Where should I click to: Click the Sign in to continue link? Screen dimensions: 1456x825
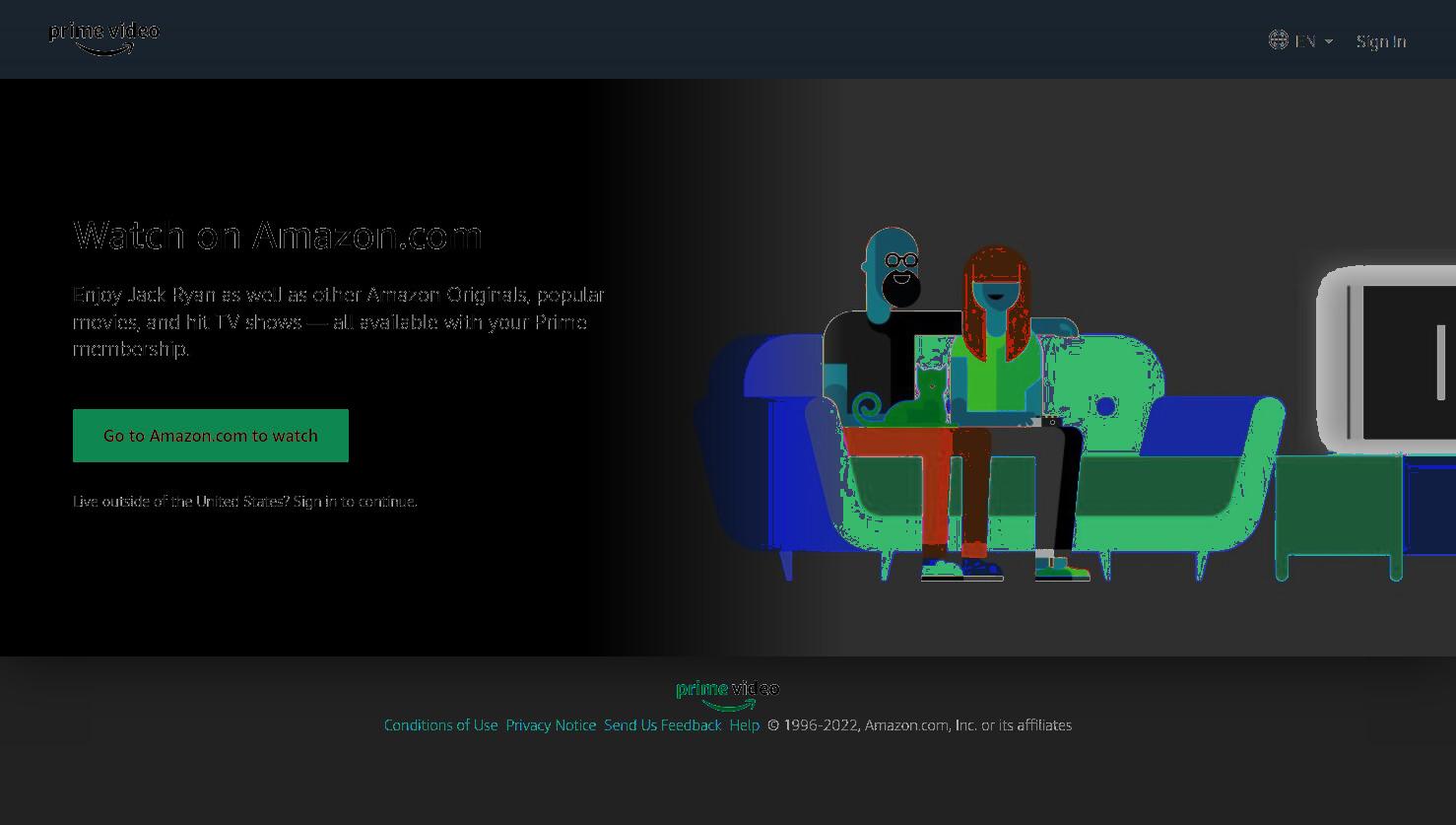coord(355,502)
